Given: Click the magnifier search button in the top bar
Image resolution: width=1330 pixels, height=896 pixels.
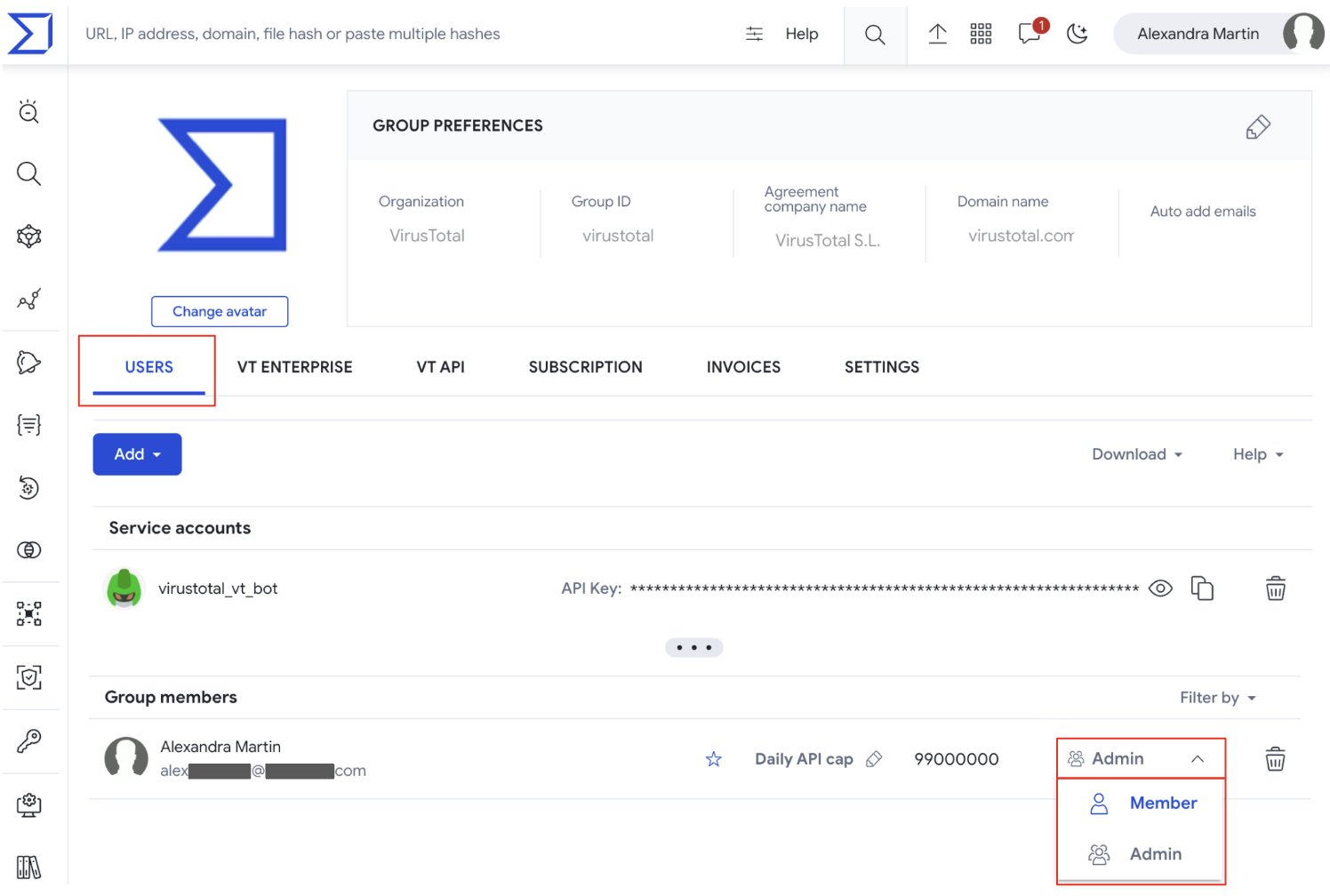Looking at the screenshot, I should [x=875, y=35].
